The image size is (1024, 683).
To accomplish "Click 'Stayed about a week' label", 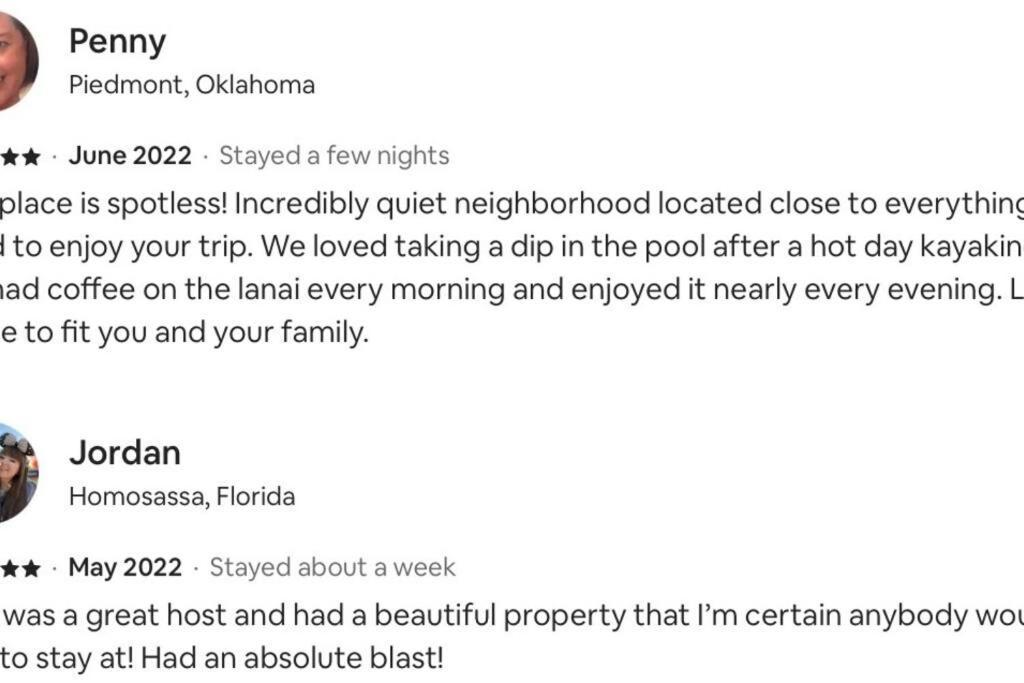I will [332, 567].
